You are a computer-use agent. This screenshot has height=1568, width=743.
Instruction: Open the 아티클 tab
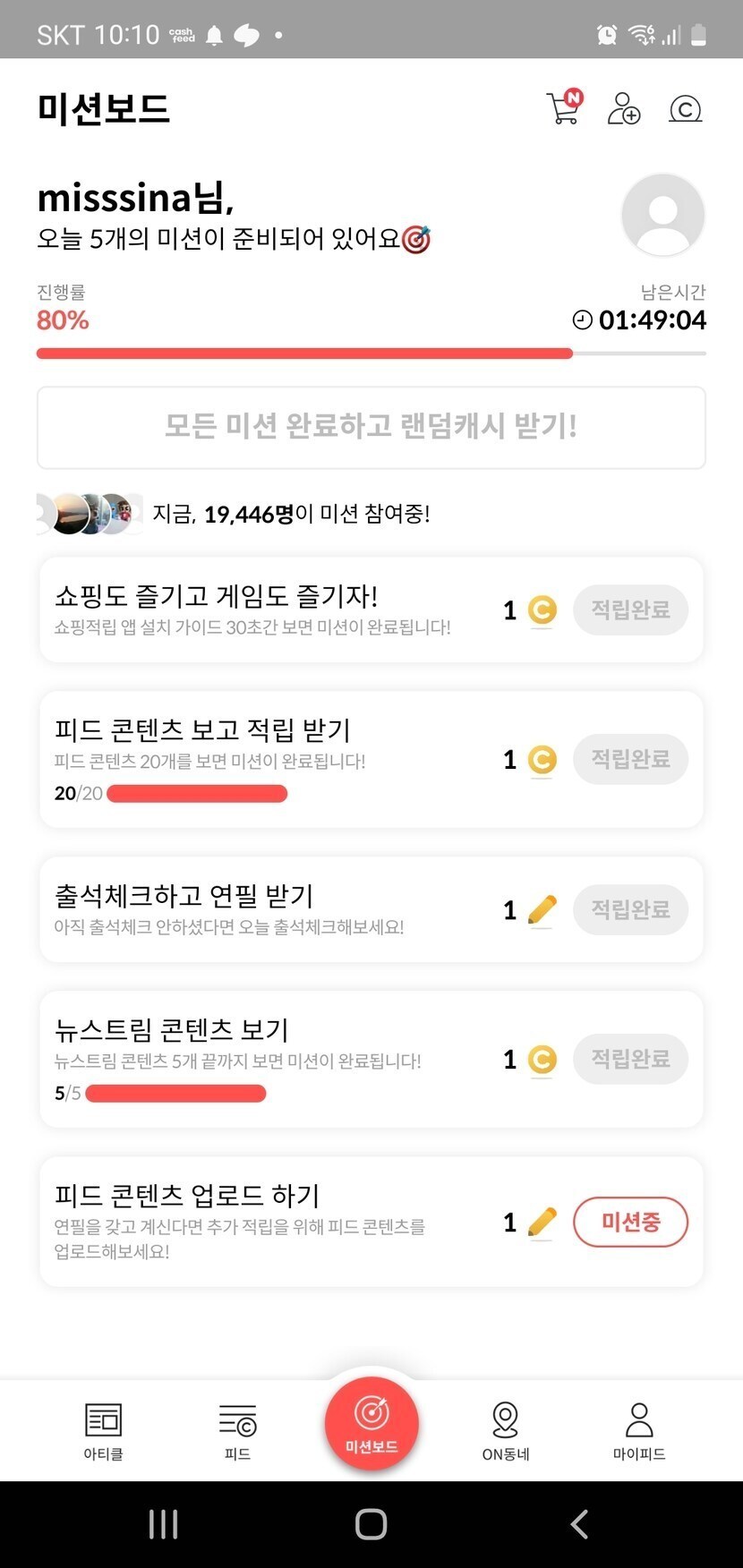point(103,1429)
